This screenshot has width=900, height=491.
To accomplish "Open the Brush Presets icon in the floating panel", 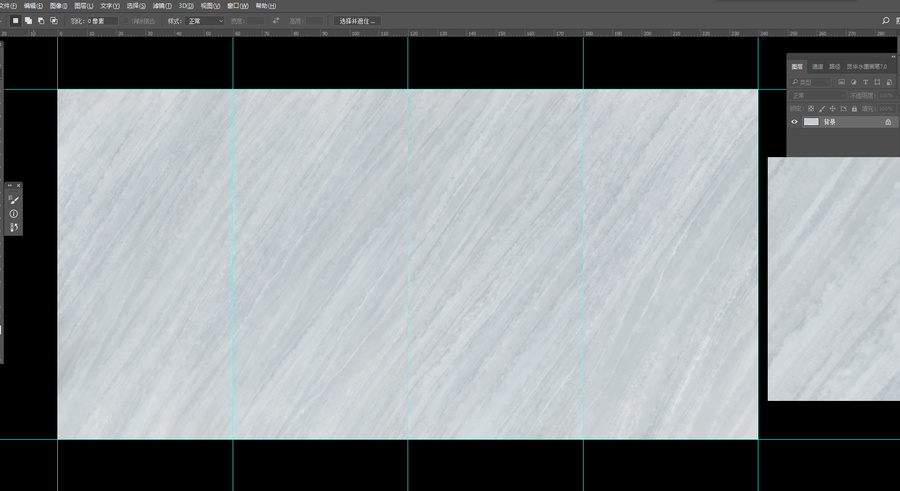I will [x=14, y=227].
